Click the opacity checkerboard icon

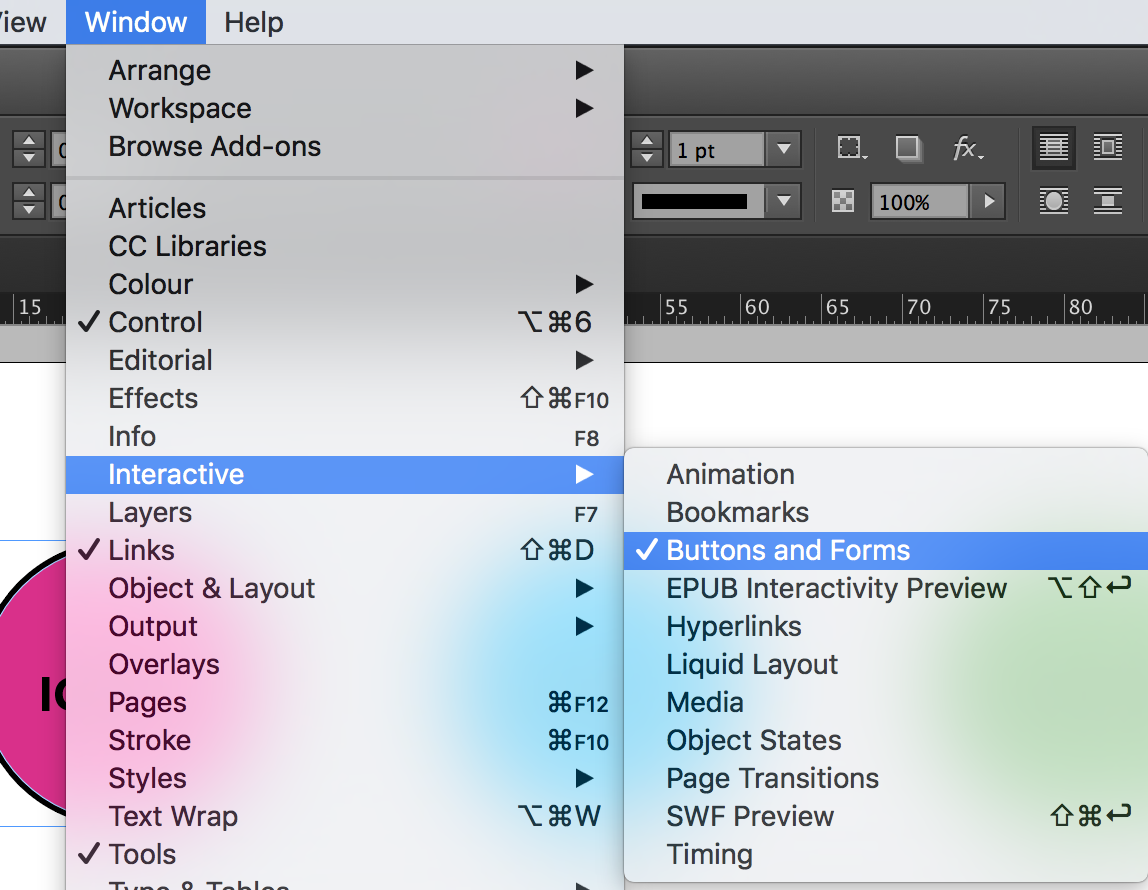(844, 202)
